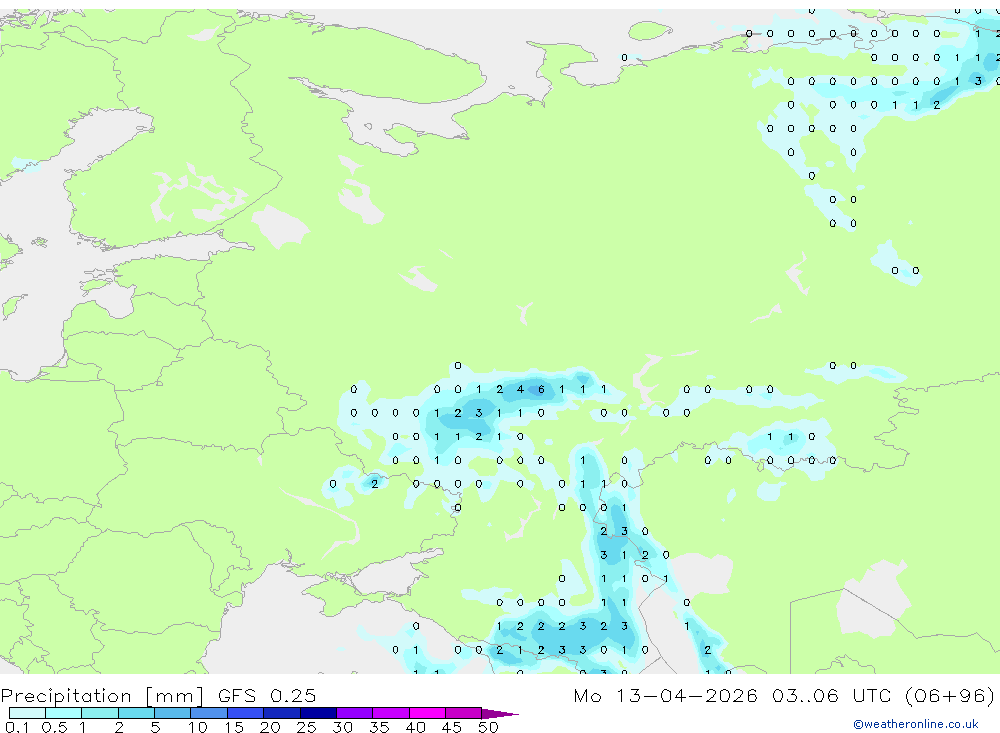The height and width of the screenshot is (733, 1000).
Task: Select the 0.1–0.5 mm legend color swatch
Action: pos(27,713)
